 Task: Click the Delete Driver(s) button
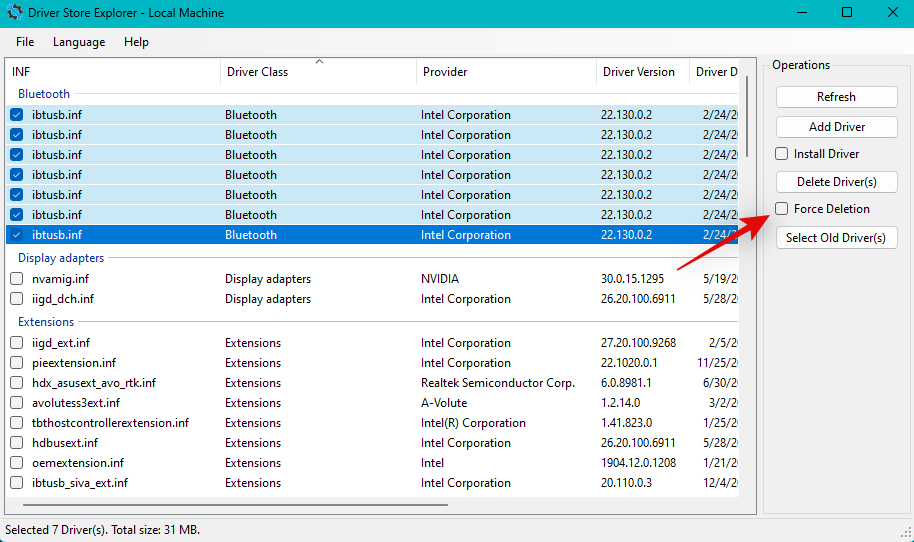pos(836,182)
